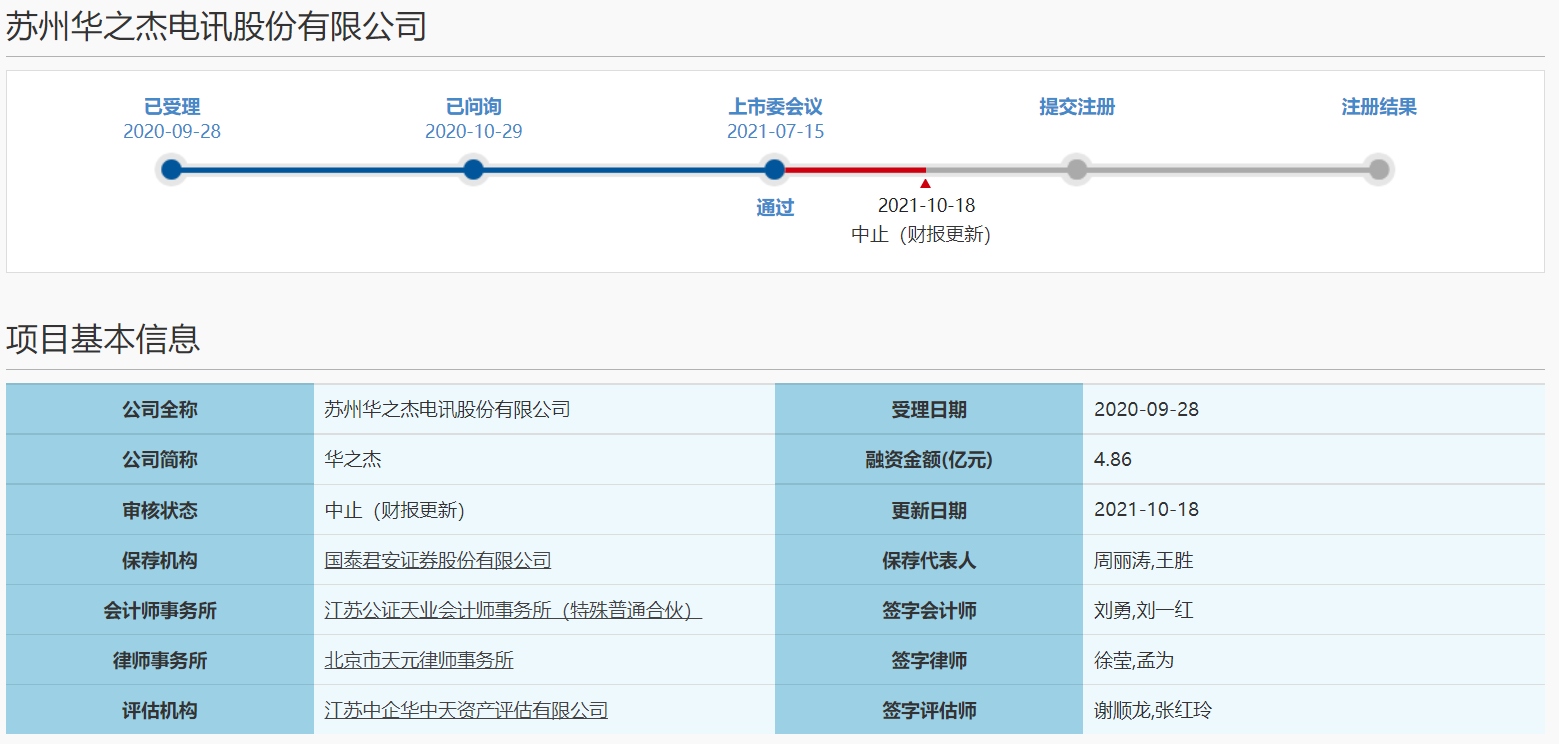Image resolution: width=1559 pixels, height=744 pixels.
Task: Click the 签字会计师 header cell
Action: [x=929, y=610]
